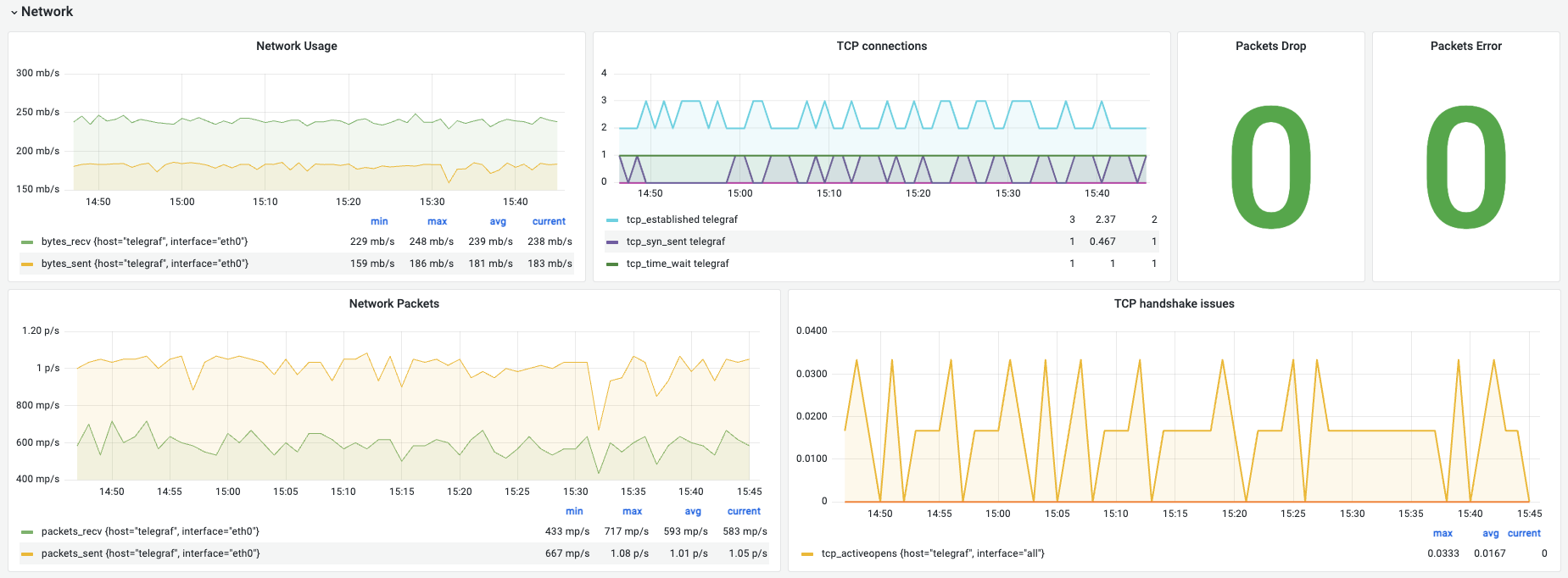Screen dimensions: 1568x578
Task: Click the green bytes_recv legend color swatch
Action: pyautogui.click(x=27, y=242)
